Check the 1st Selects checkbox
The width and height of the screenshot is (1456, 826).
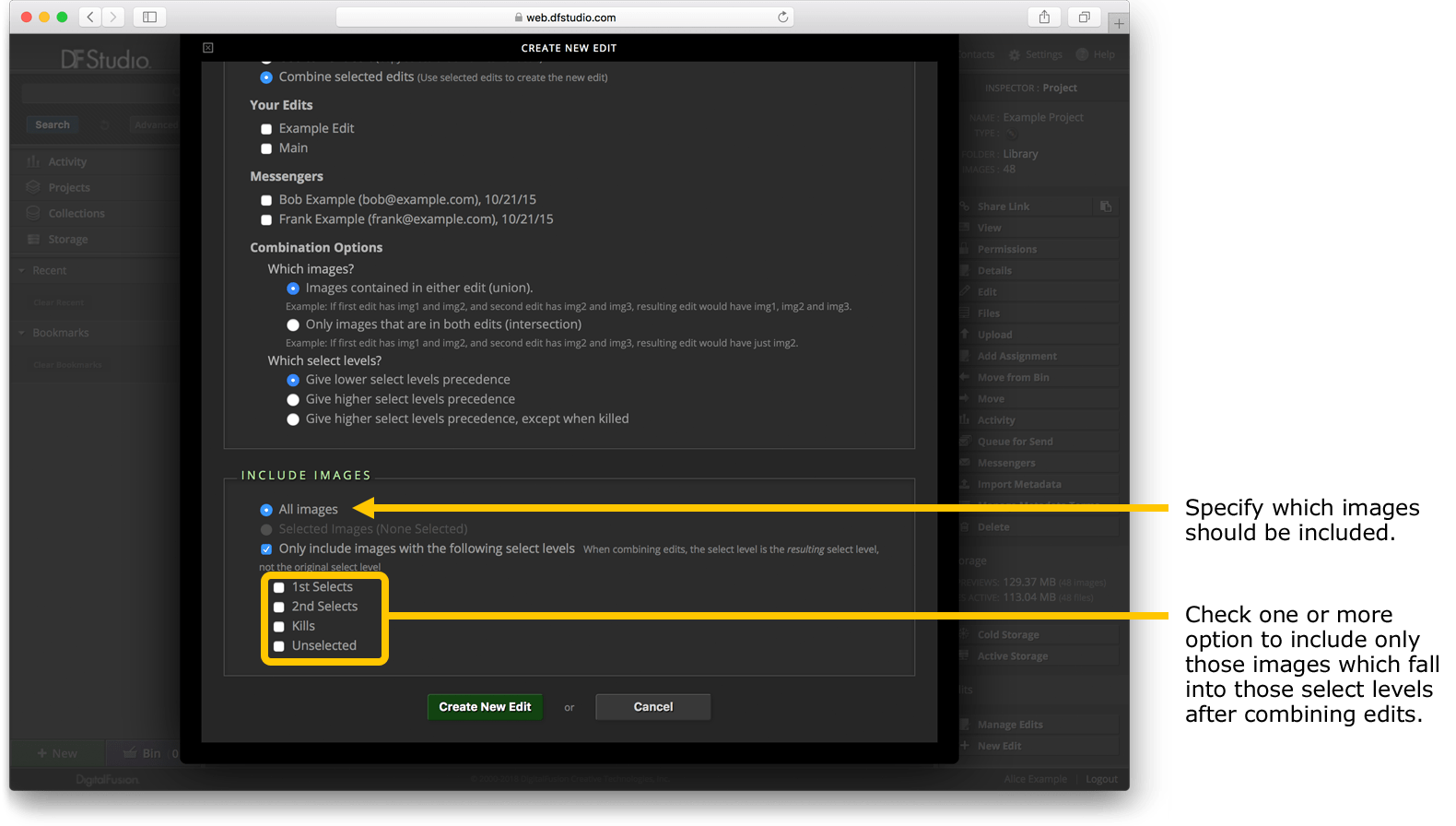(x=279, y=587)
